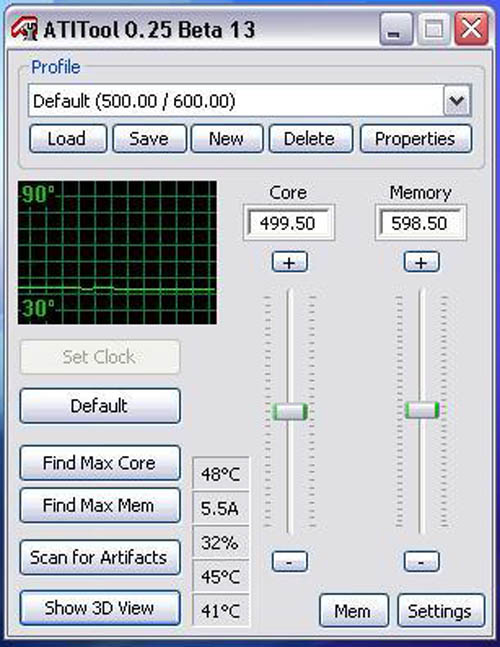This screenshot has width=500, height=647.
Task: Click the Core clock value field
Action: [288, 223]
